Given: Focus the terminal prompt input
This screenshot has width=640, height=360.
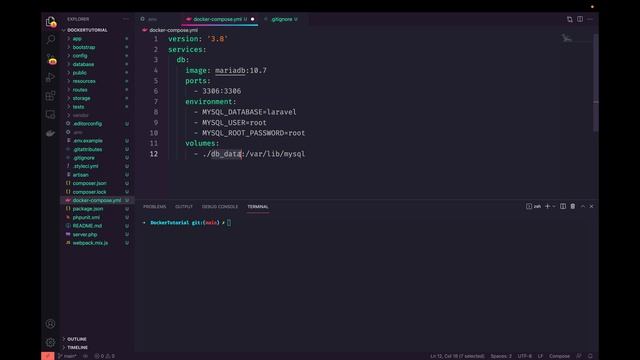Looking at the screenshot, I should tap(229, 223).
